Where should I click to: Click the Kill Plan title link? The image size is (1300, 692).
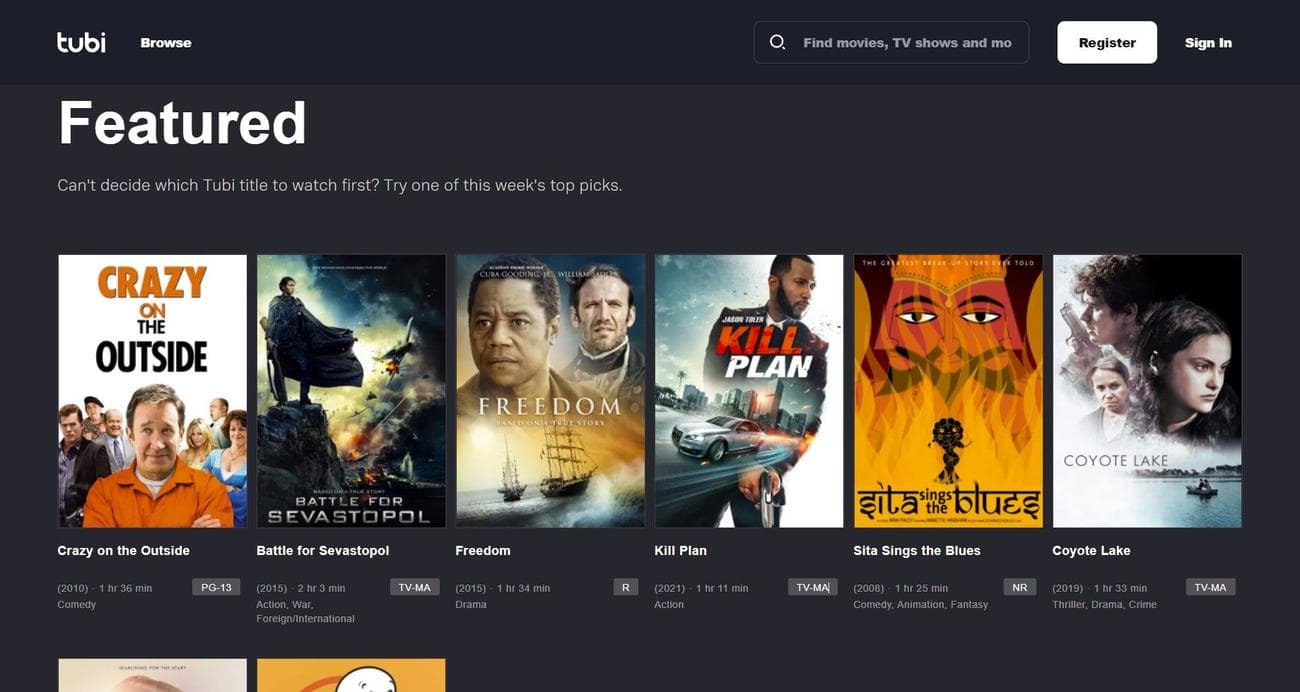point(681,549)
